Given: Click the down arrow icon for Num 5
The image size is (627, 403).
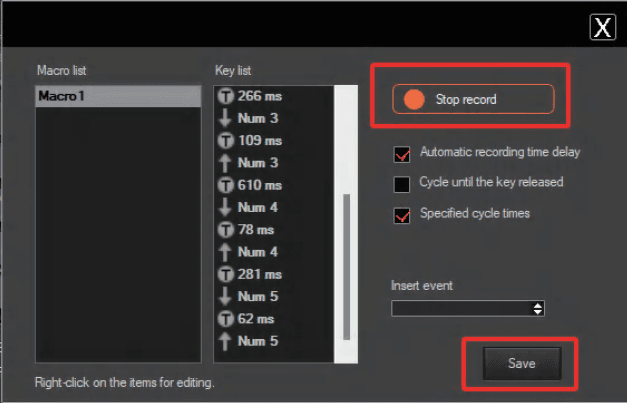Looking at the screenshot, I should [225, 296].
